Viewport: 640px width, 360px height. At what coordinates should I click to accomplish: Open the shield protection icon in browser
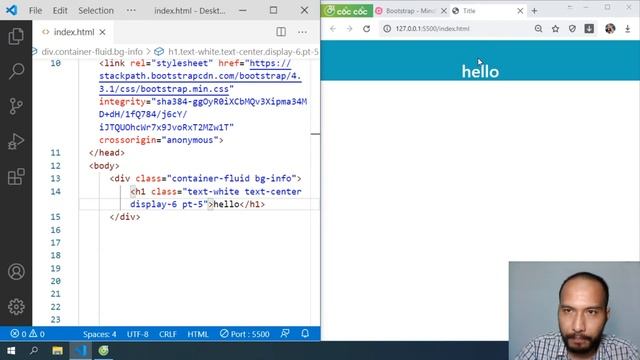[x=572, y=29]
